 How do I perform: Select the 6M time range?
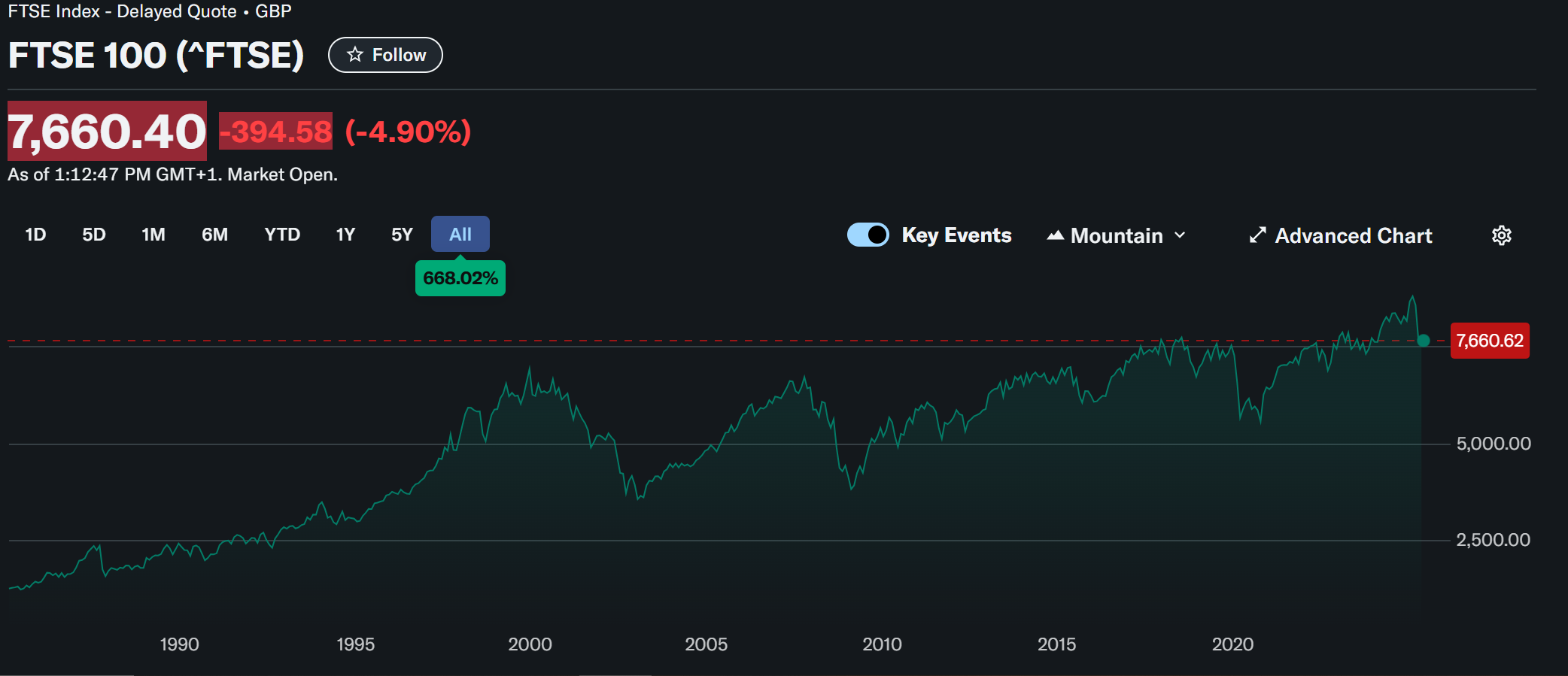point(214,235)
